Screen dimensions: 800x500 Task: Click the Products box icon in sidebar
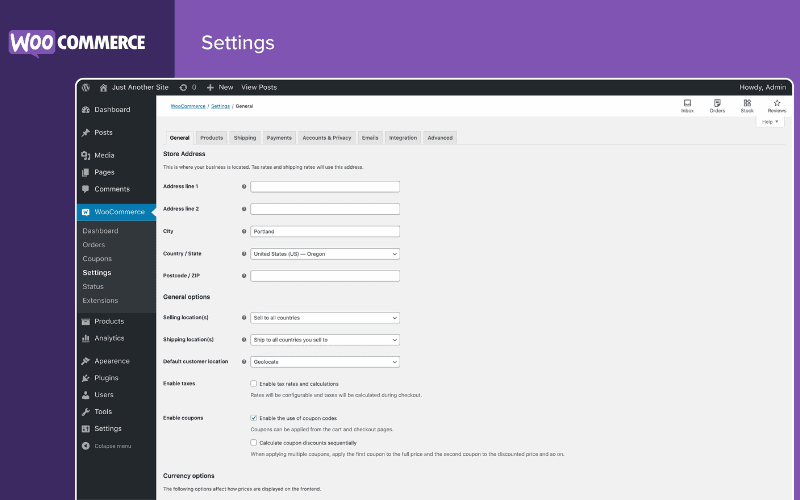[x=86, y=321]
